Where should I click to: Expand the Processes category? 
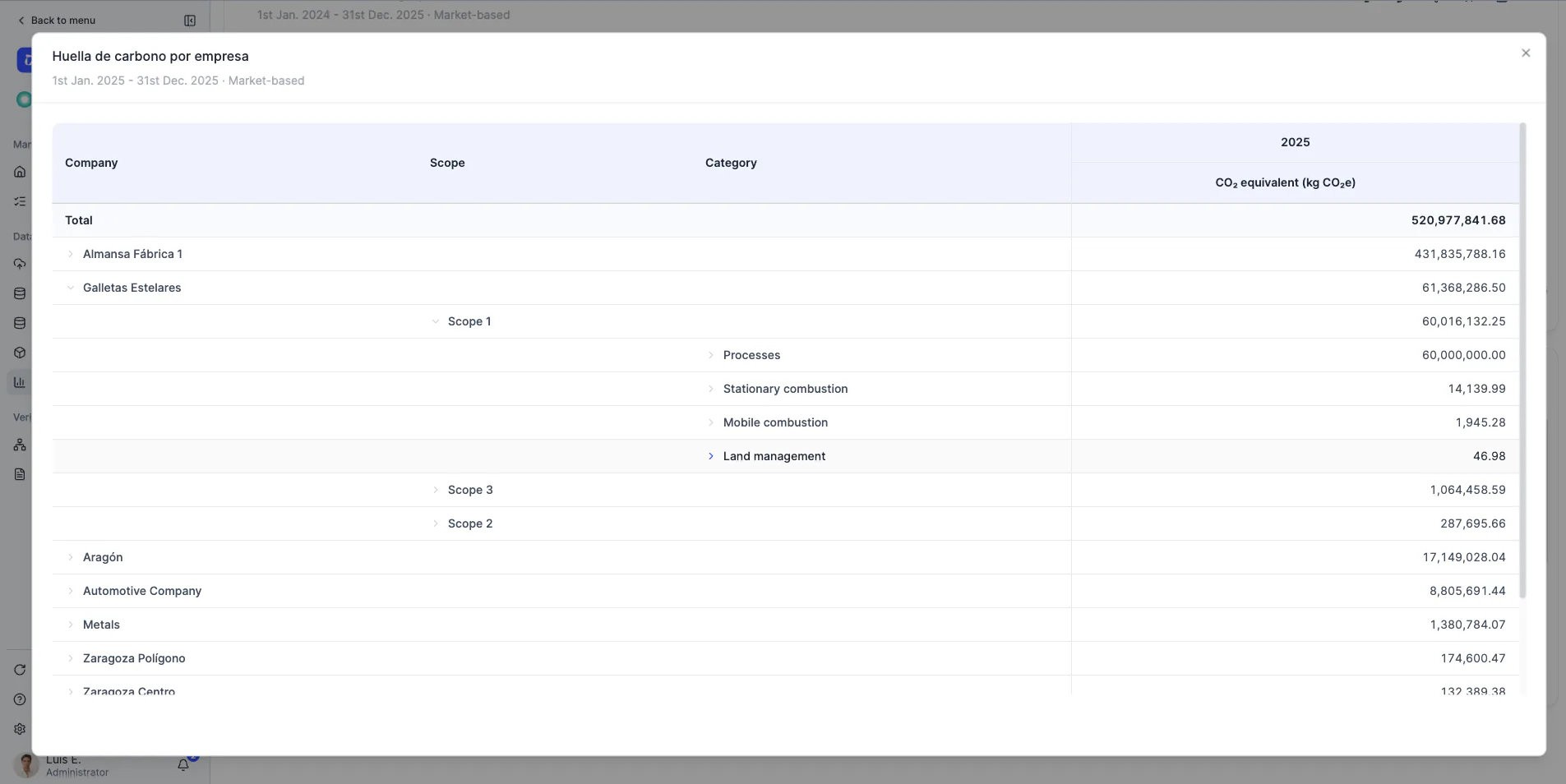point(711,355)
